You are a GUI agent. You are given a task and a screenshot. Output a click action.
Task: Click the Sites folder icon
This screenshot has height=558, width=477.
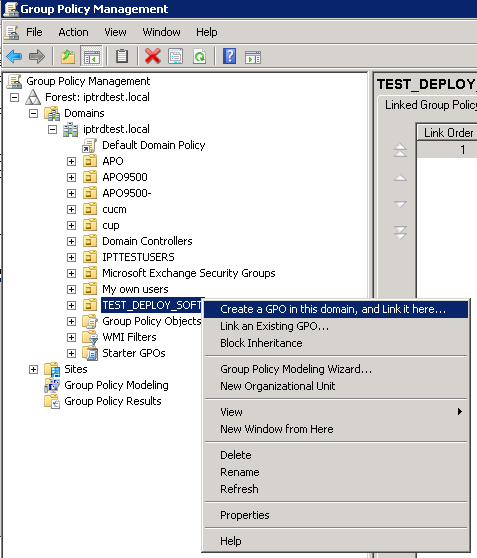click(52, 369)
